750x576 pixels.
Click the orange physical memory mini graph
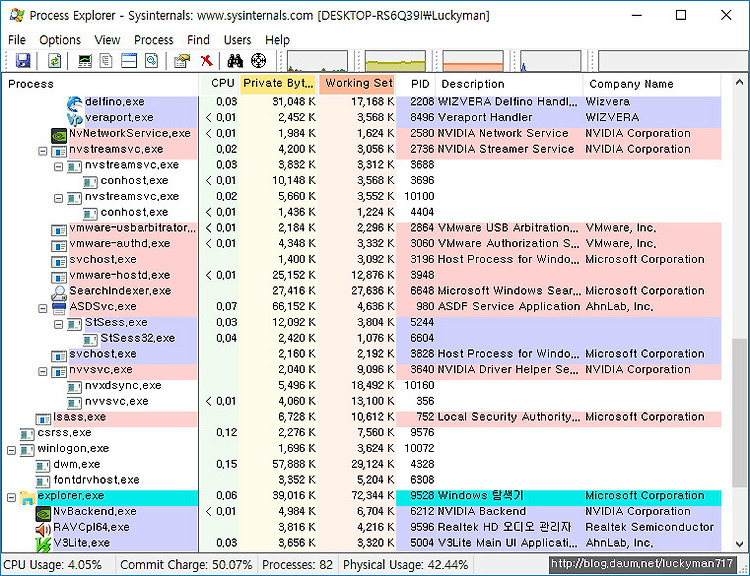473,61
